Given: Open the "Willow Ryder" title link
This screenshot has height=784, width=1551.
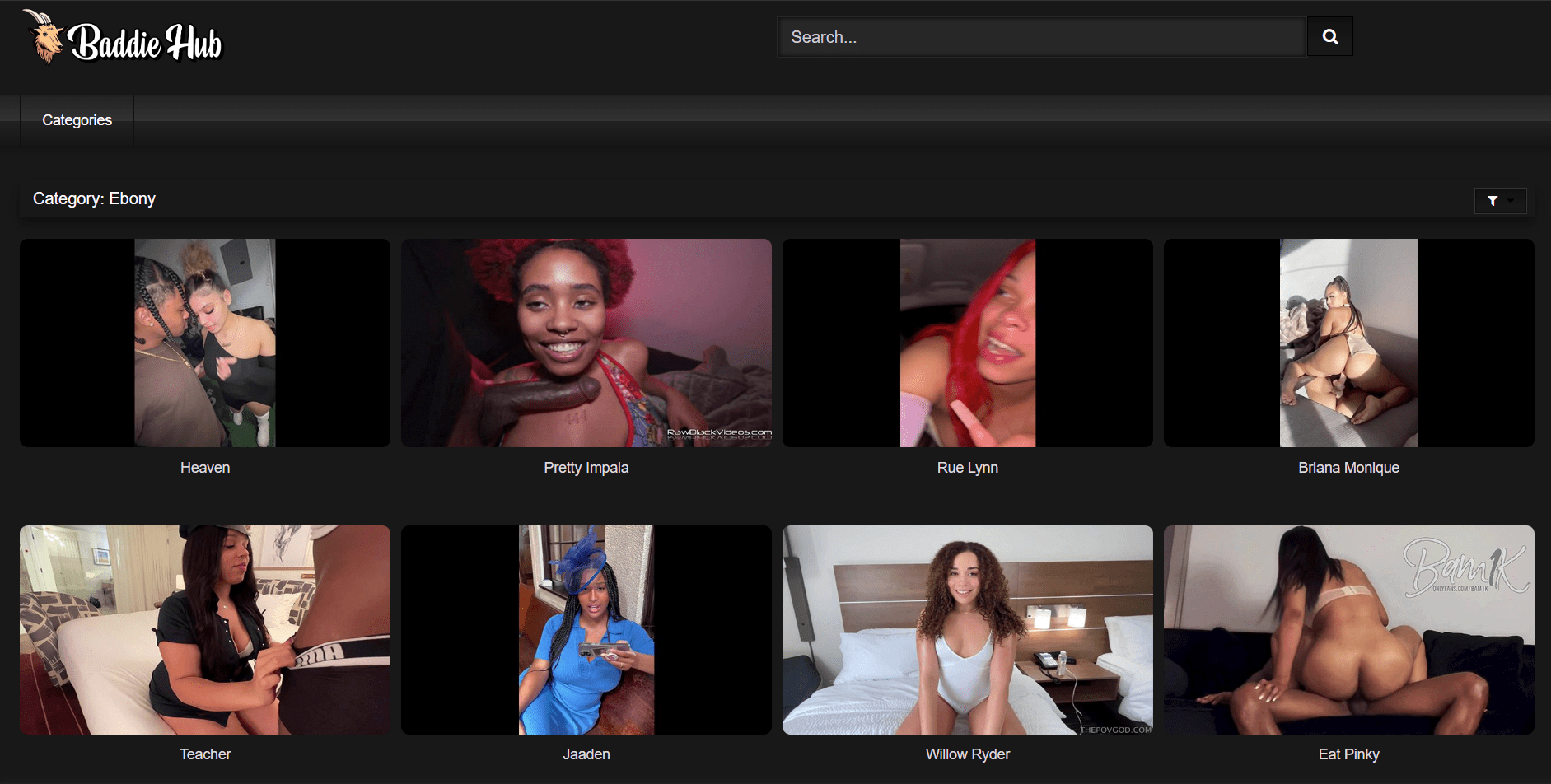Looking at the screenshot, I should pyautogui.click(x=967, y=754).
